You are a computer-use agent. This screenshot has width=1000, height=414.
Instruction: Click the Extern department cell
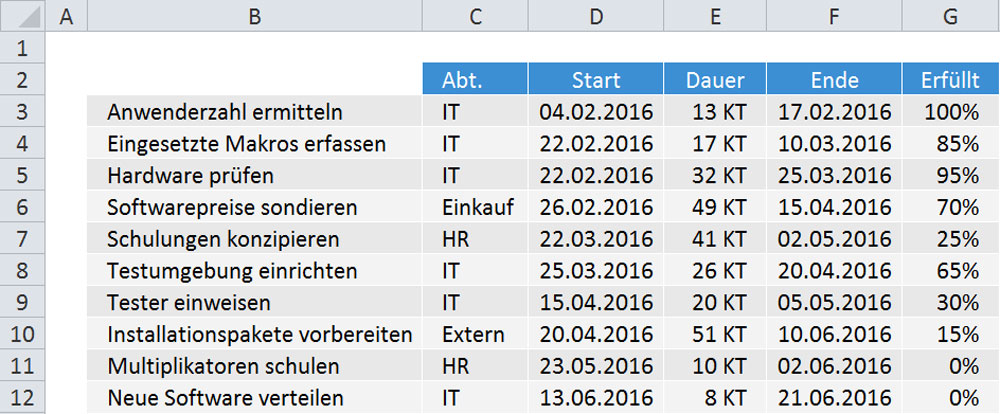click(473, 334)
